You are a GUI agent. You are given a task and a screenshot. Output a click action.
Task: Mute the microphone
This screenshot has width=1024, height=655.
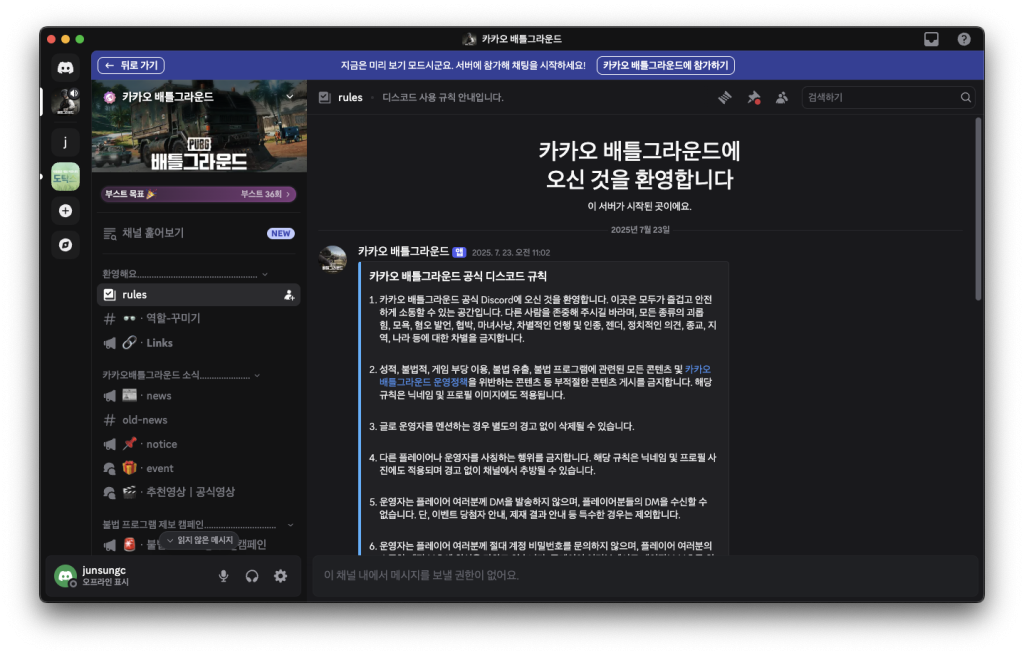pyautogui.click(x=224, y=576)
